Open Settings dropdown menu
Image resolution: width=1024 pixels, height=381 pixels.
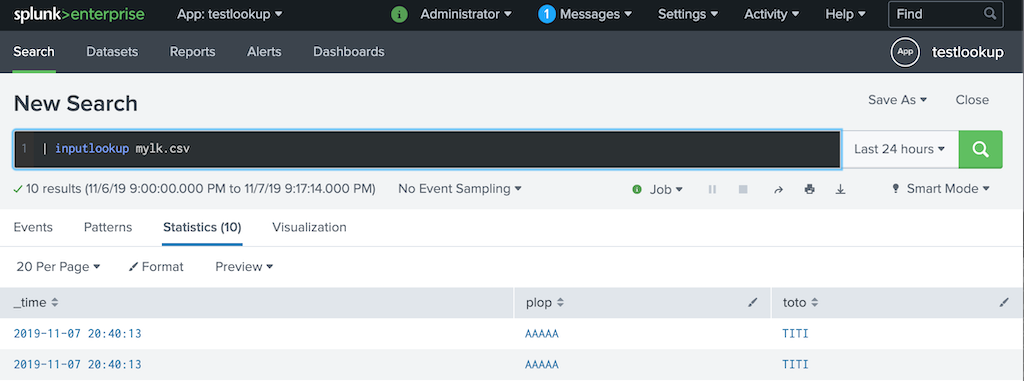point(688,14)
